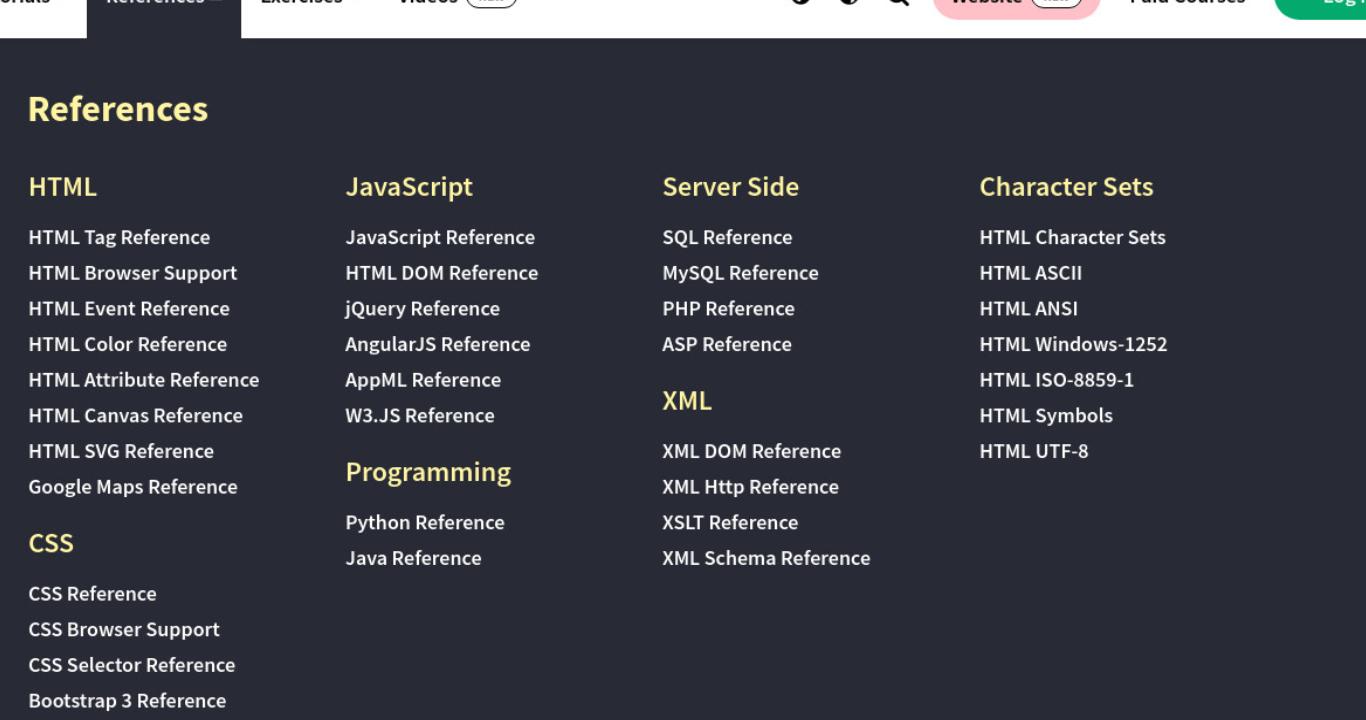Select AngularJS Reference
1366x720 pixels.
[x=438, y=344]
